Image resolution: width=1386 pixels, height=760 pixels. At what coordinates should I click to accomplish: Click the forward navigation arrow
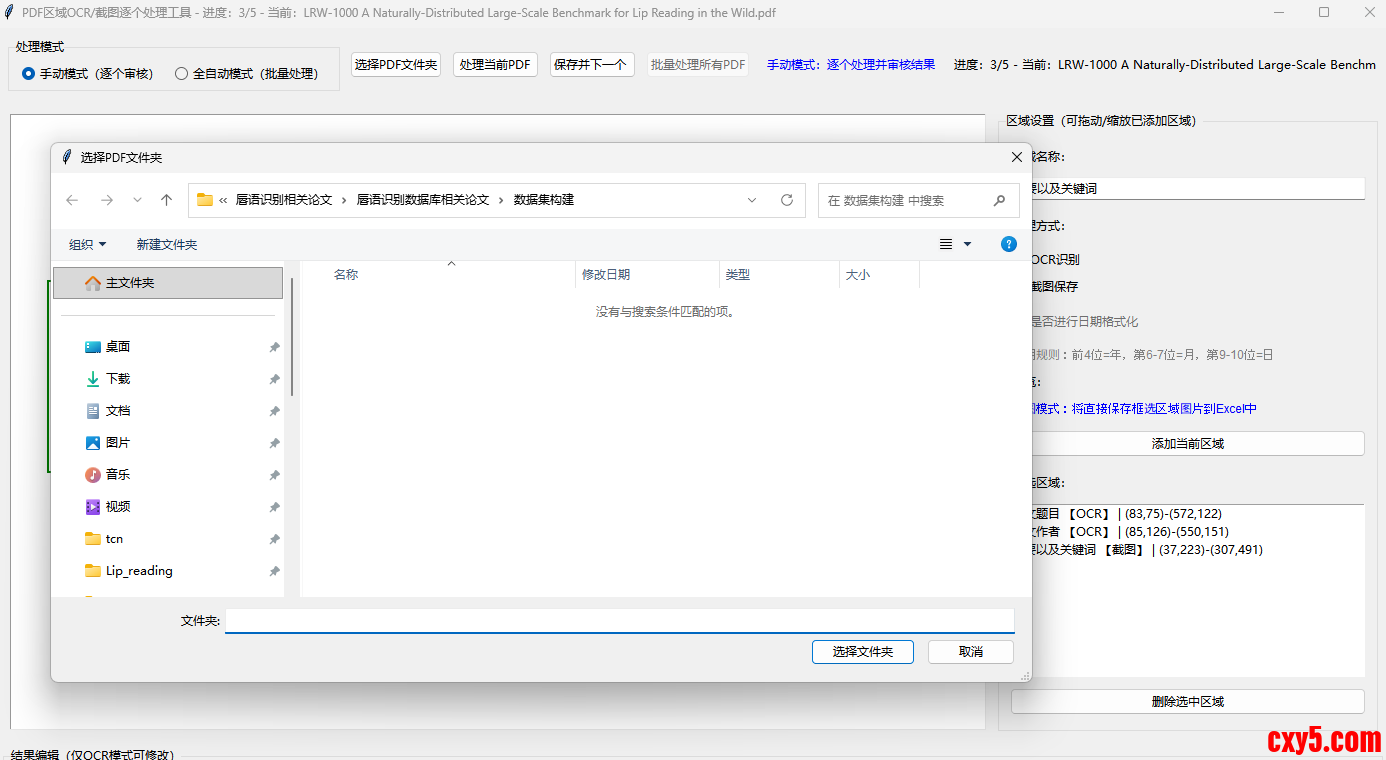tap(106, 200)
